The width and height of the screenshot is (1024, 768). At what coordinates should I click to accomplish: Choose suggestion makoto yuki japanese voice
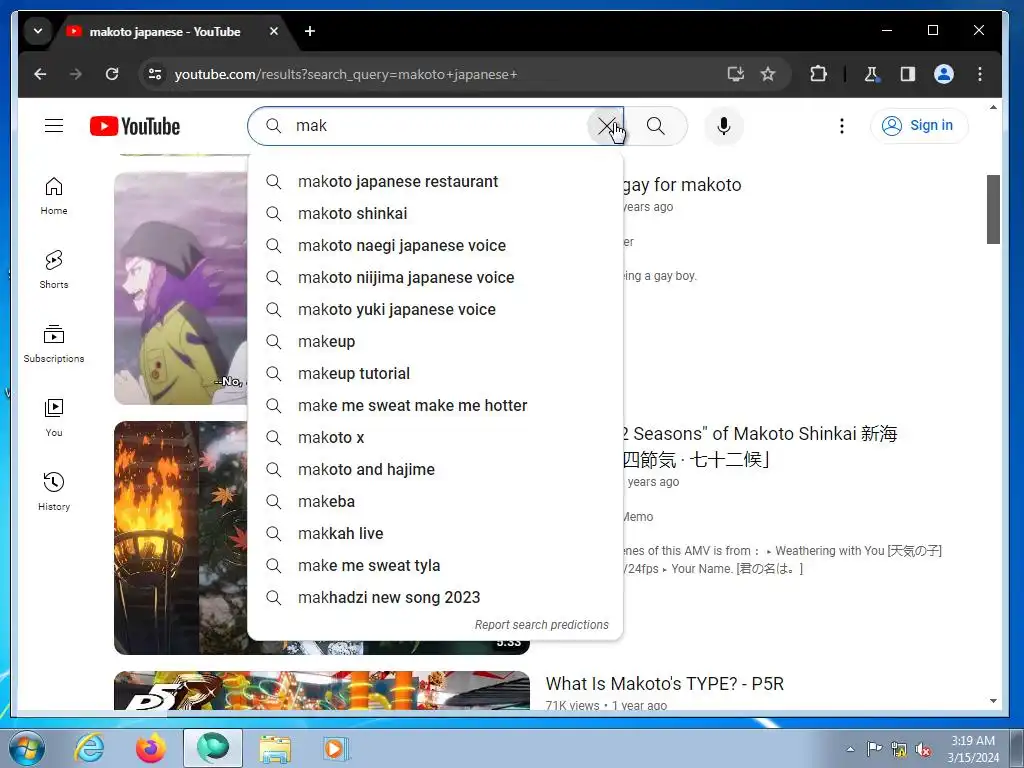point(435,310)
